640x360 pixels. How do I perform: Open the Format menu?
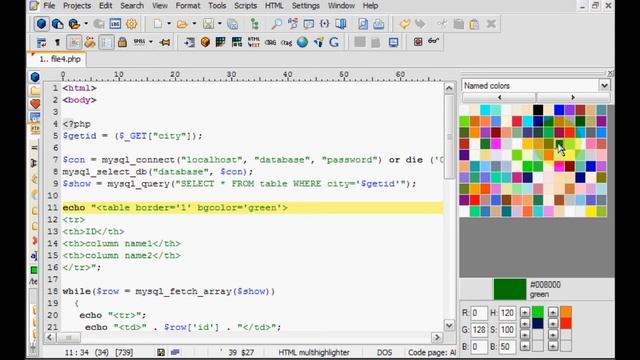pyautogui.click(x=188, y=6)
